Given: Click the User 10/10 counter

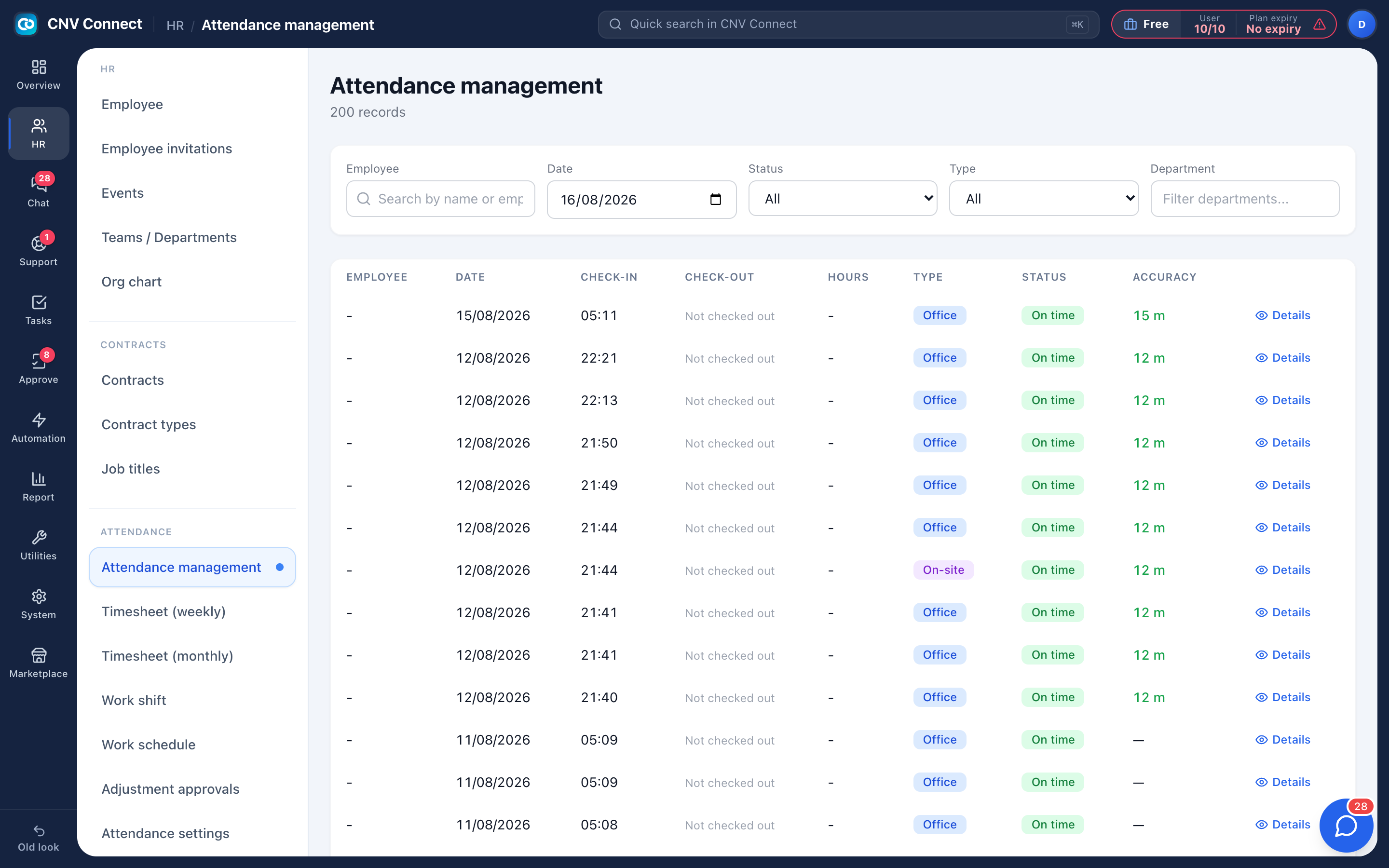Looking at the screenshot, I should 1210,24.
